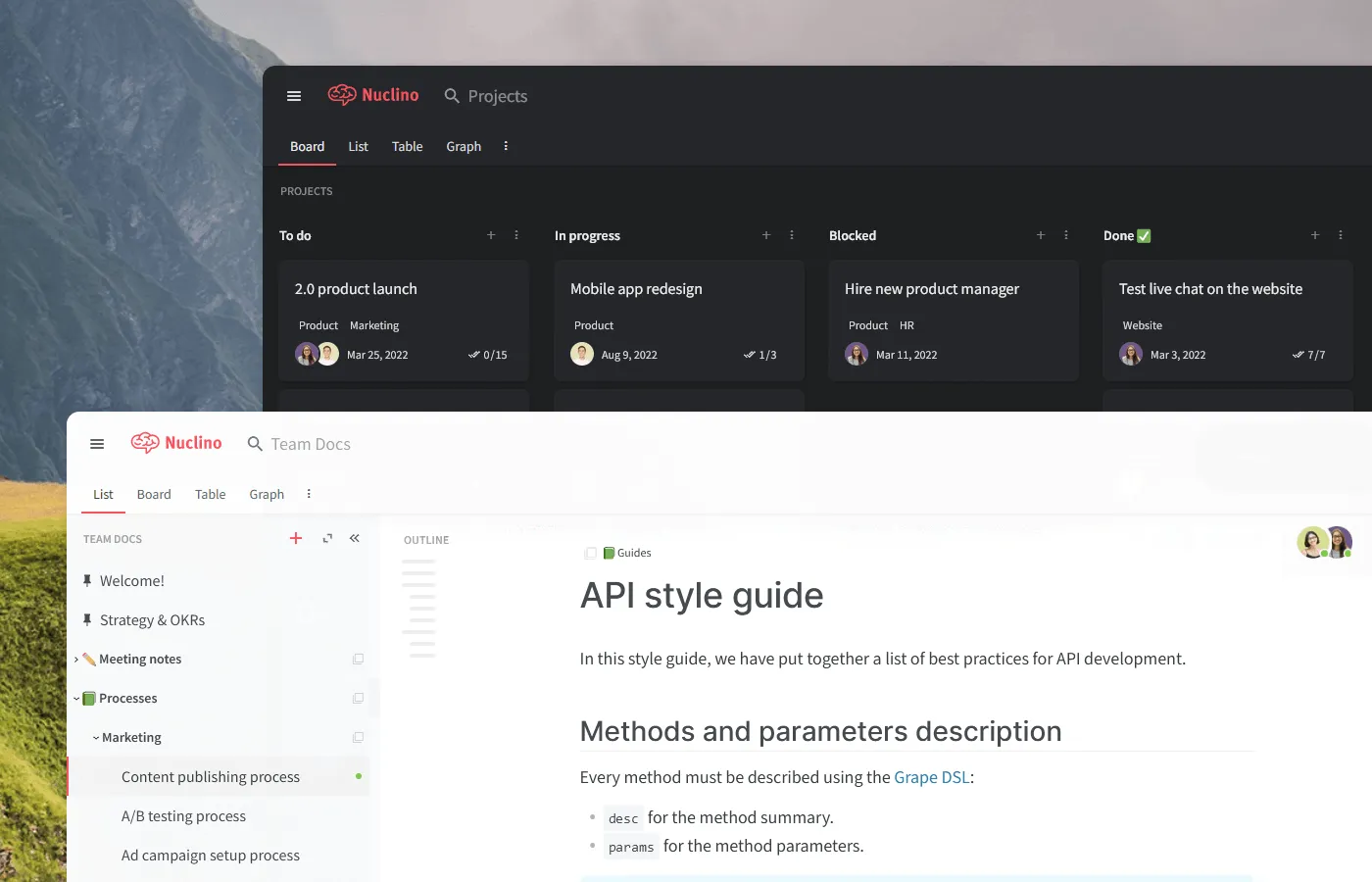Open Guides breadcrumb link

627,553
